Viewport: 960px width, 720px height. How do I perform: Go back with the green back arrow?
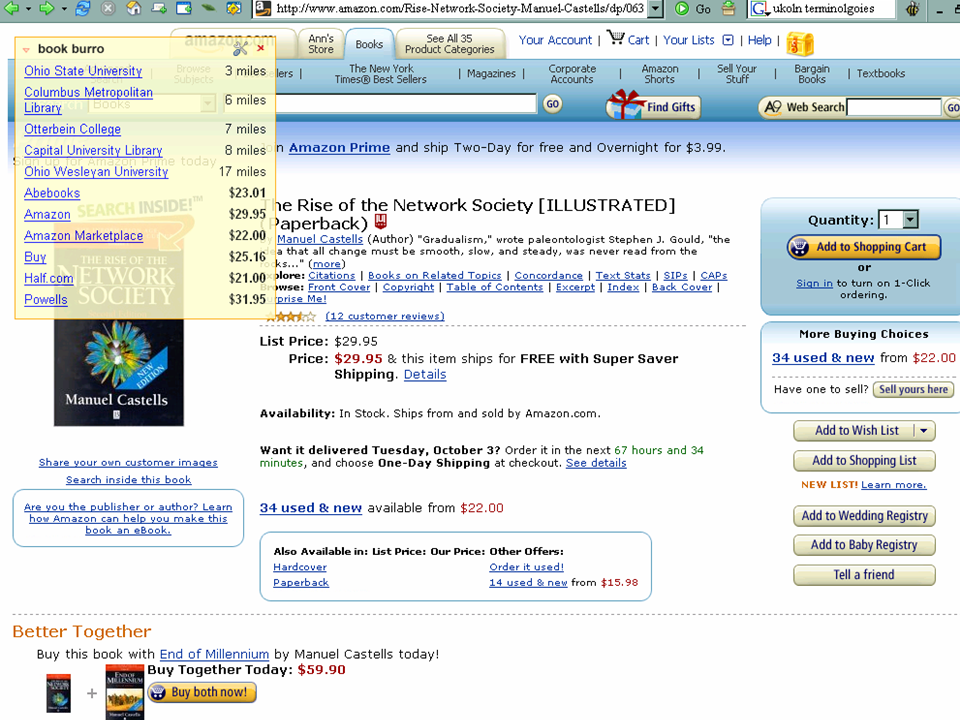point(11,8)
